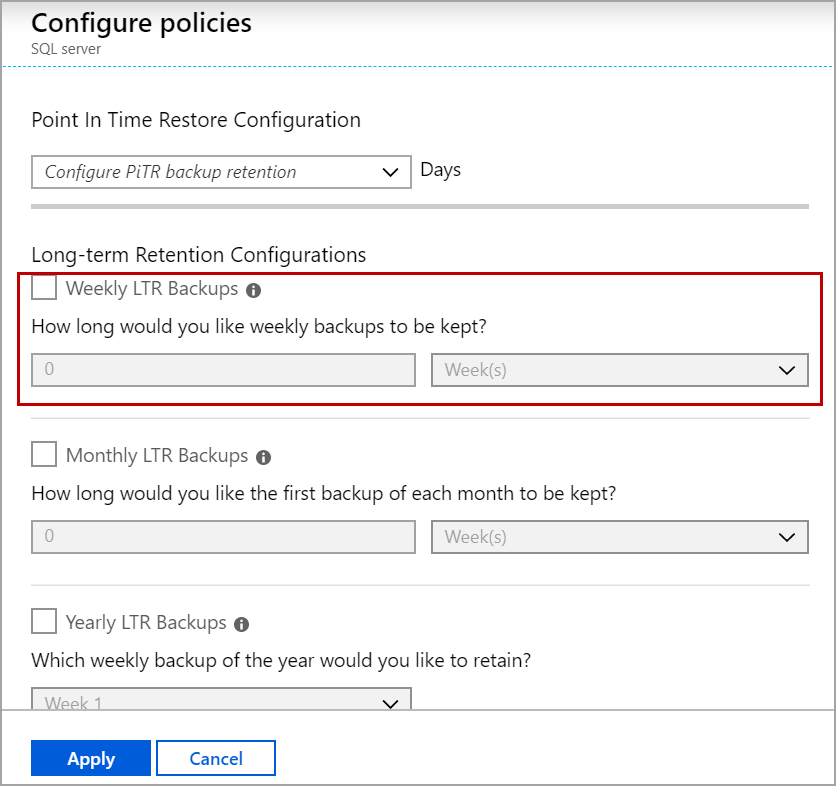The image size is (836, 786).
Task: Focus the weekly backups retention number field
Action: click(223, 370)
